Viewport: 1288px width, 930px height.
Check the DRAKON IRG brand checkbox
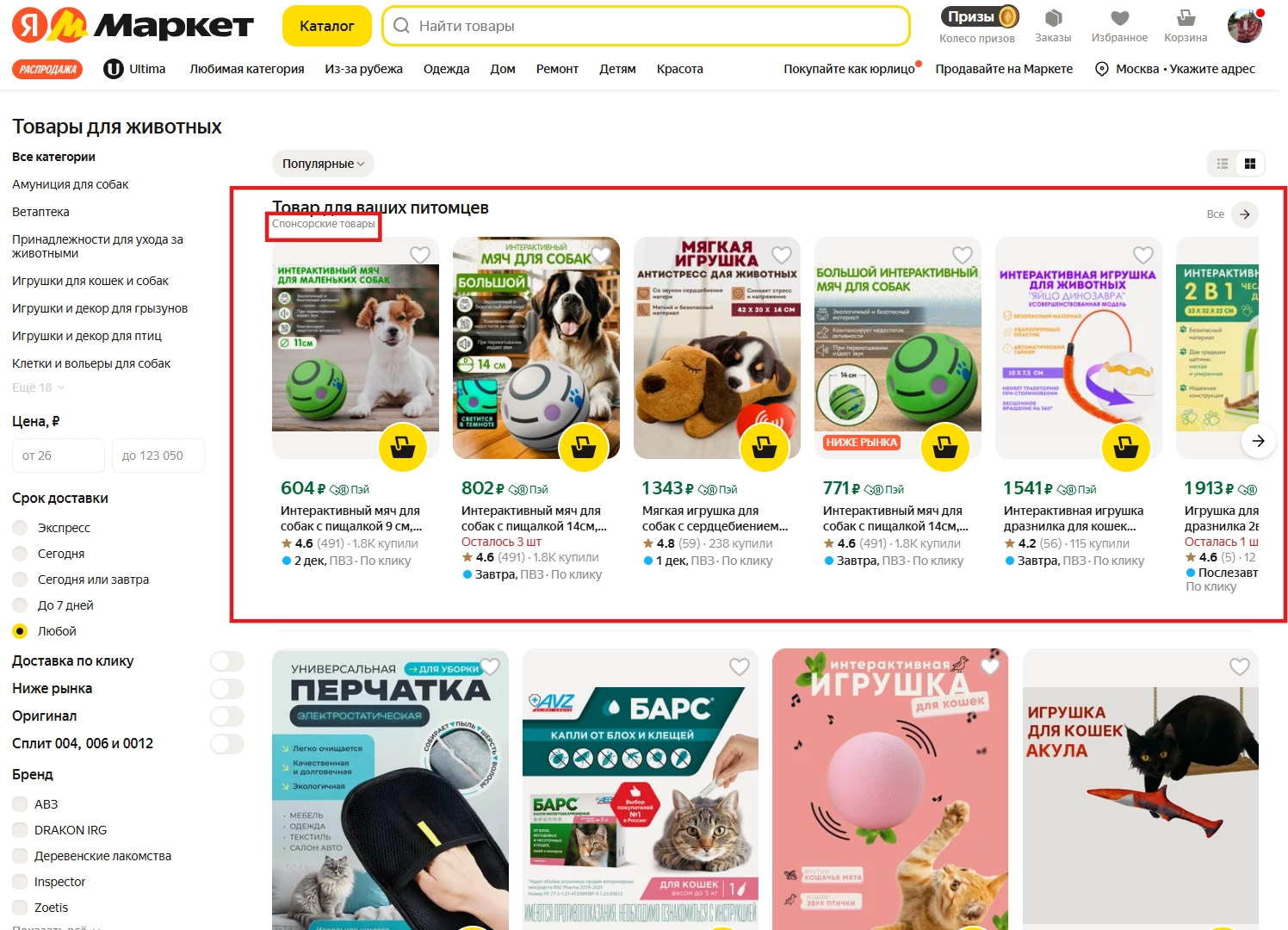tap(20, 830)
